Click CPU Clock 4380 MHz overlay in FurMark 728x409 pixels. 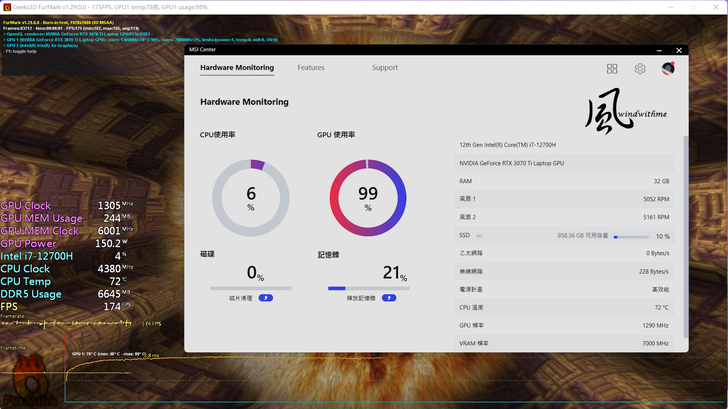pos(67,268)
